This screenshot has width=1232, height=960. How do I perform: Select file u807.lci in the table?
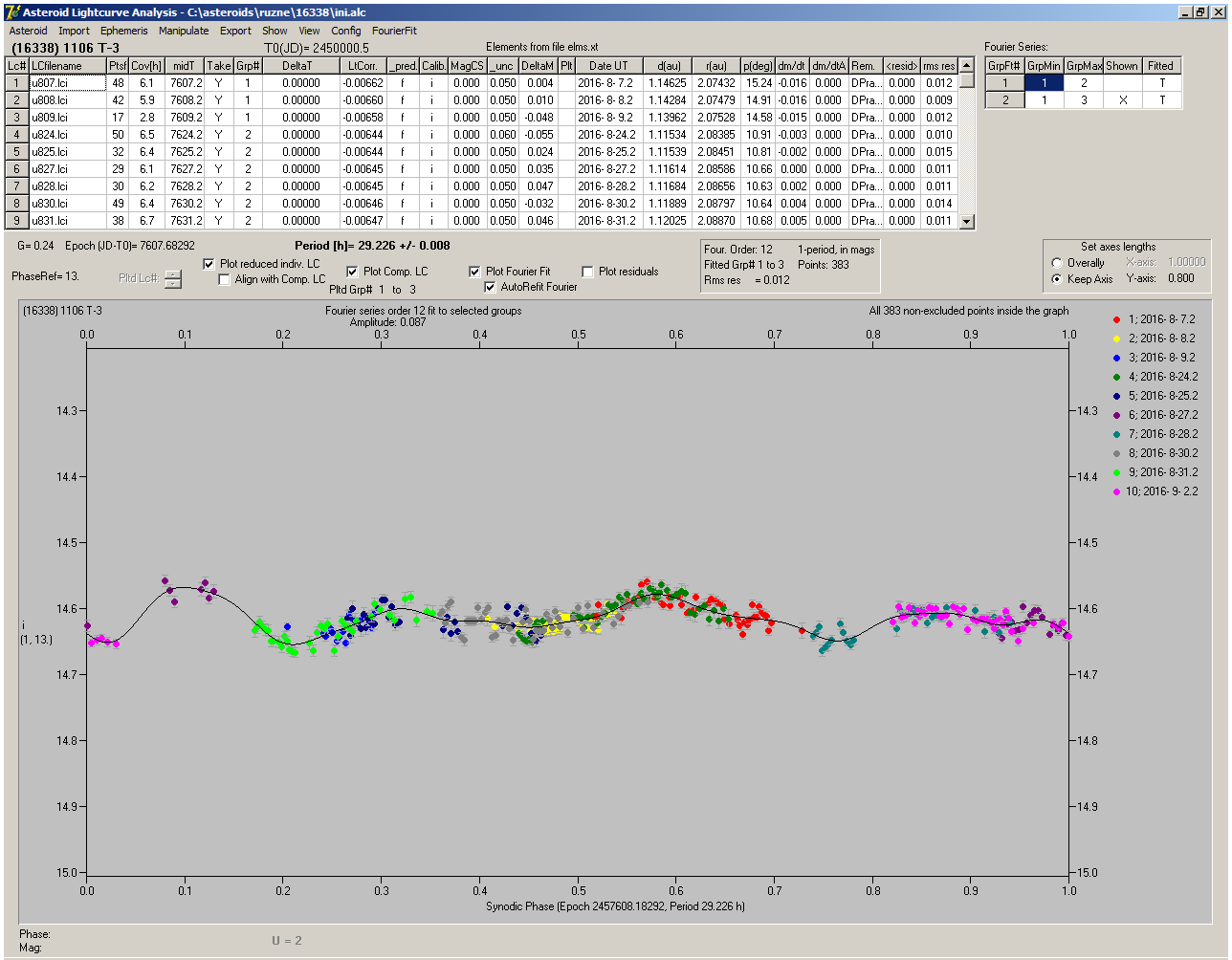(x=68, y=83)
